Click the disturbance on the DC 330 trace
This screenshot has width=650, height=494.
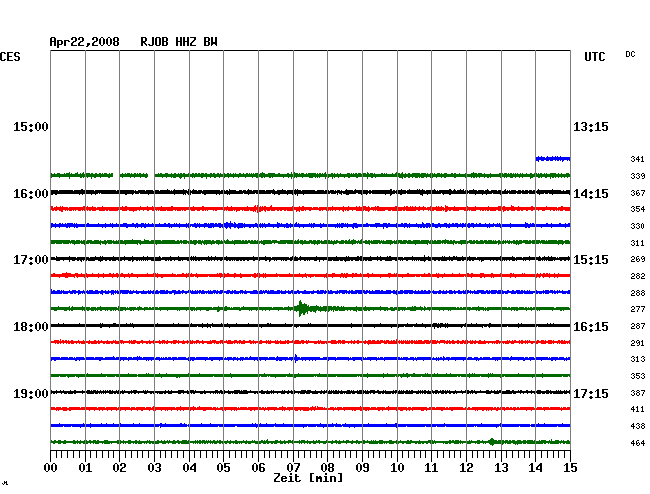pyautogui.click(x=233, y=225)
